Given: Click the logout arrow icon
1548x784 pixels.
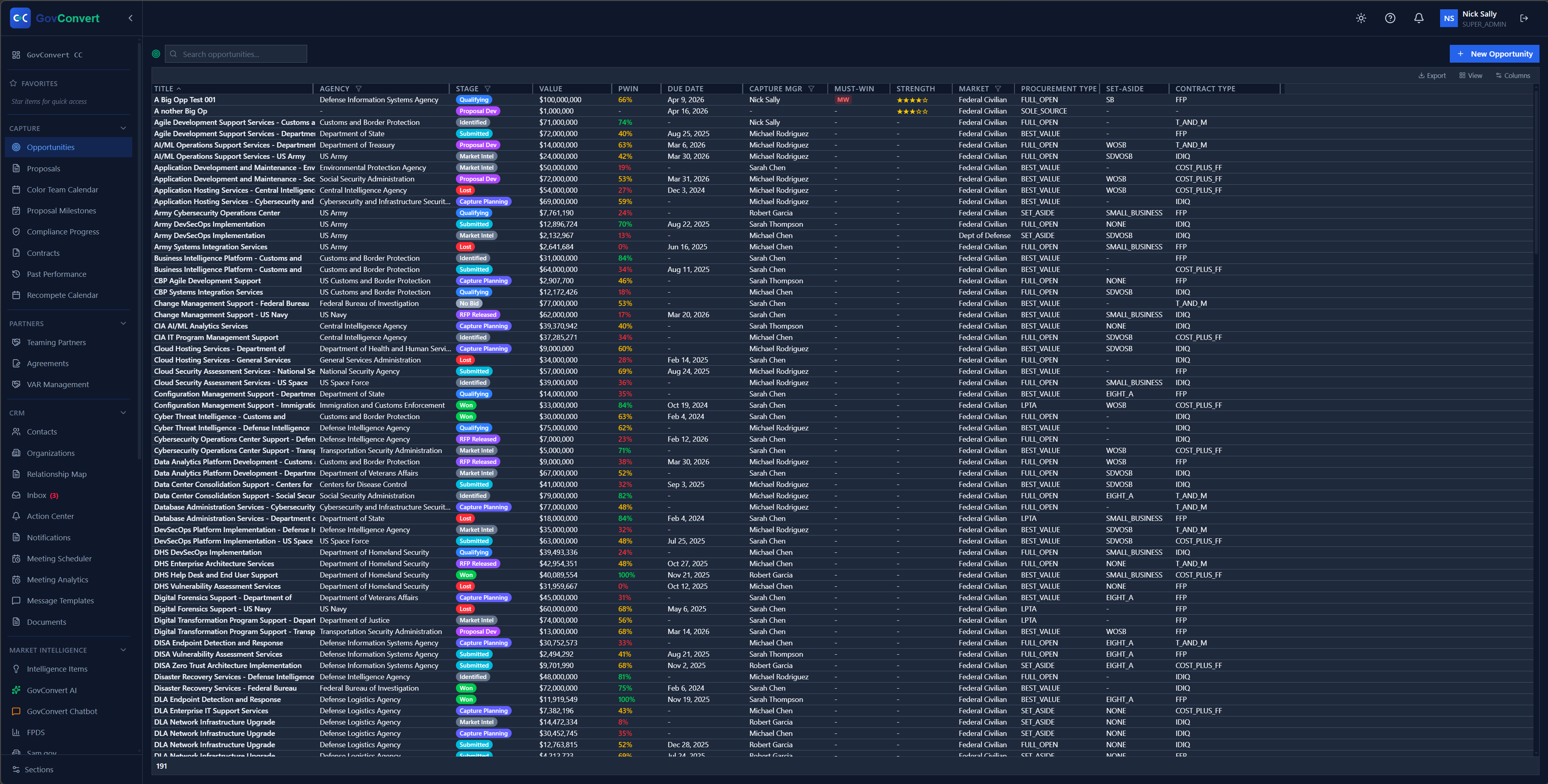Looking at the screenshot, I should [1524, 18].
